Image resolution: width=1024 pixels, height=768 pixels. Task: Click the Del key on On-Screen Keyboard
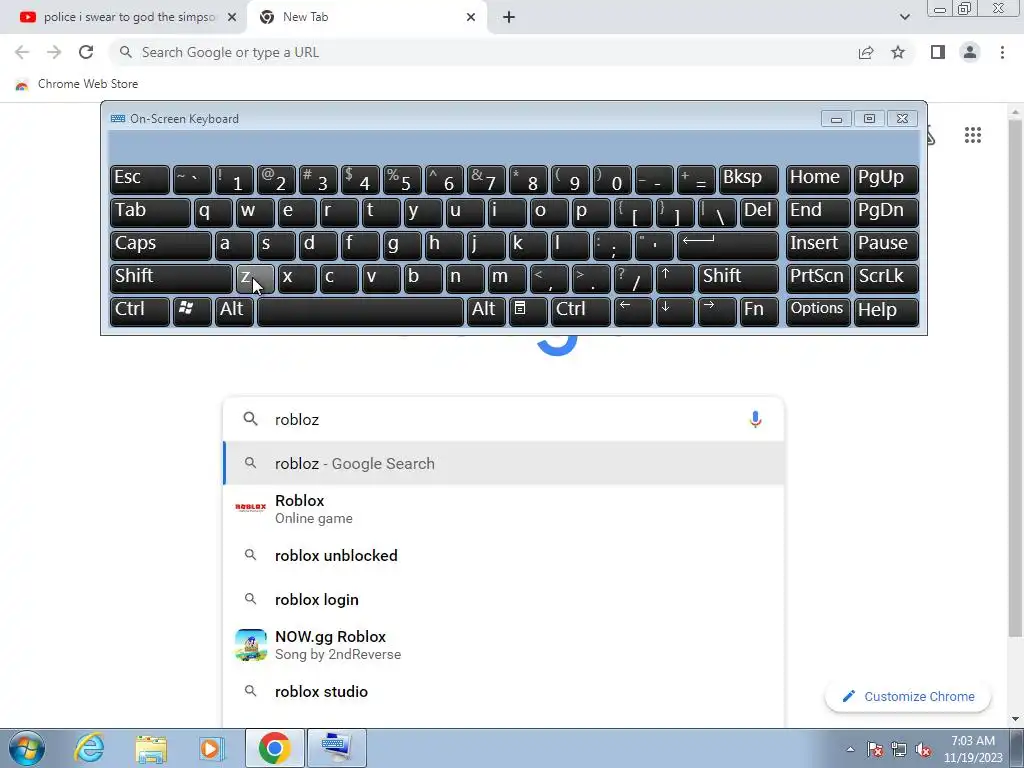[x=759, y=212]
